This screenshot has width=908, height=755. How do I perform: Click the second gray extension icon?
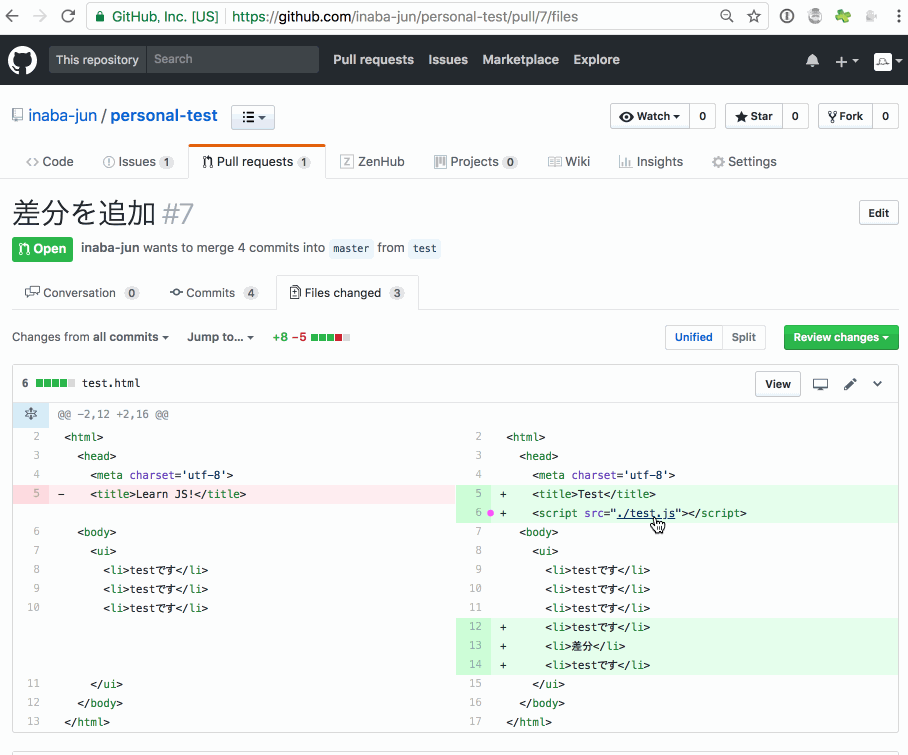click(815, 16)
